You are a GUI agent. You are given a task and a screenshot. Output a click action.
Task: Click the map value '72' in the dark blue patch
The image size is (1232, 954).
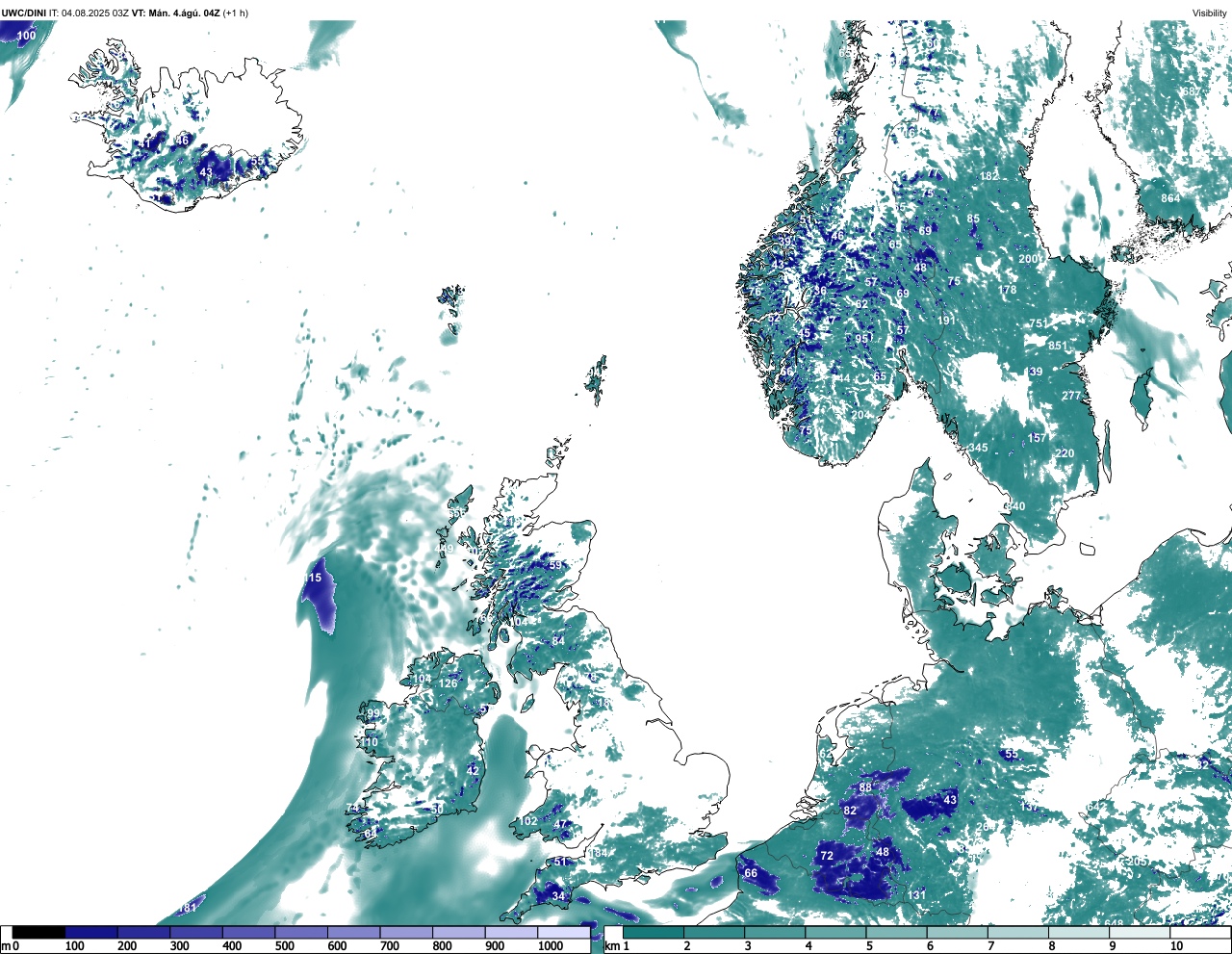coord(827,856)
